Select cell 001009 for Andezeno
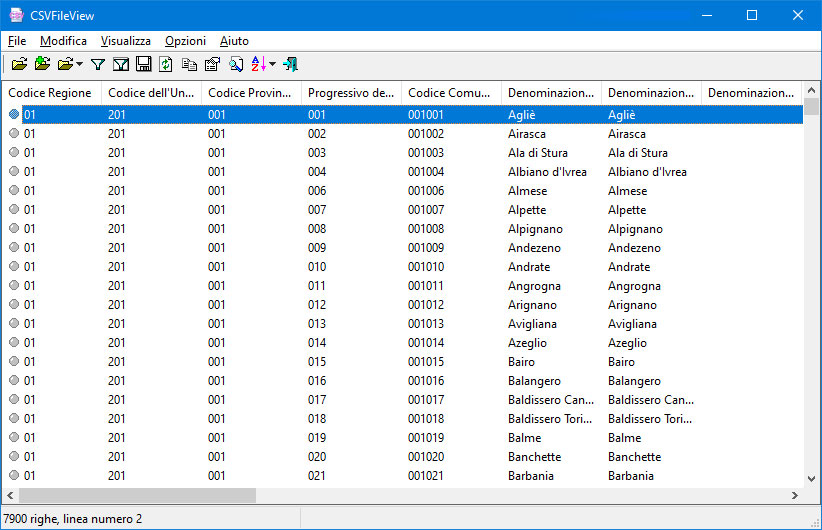The width and height of the screenshot is (822, 530). pos(426,247)
